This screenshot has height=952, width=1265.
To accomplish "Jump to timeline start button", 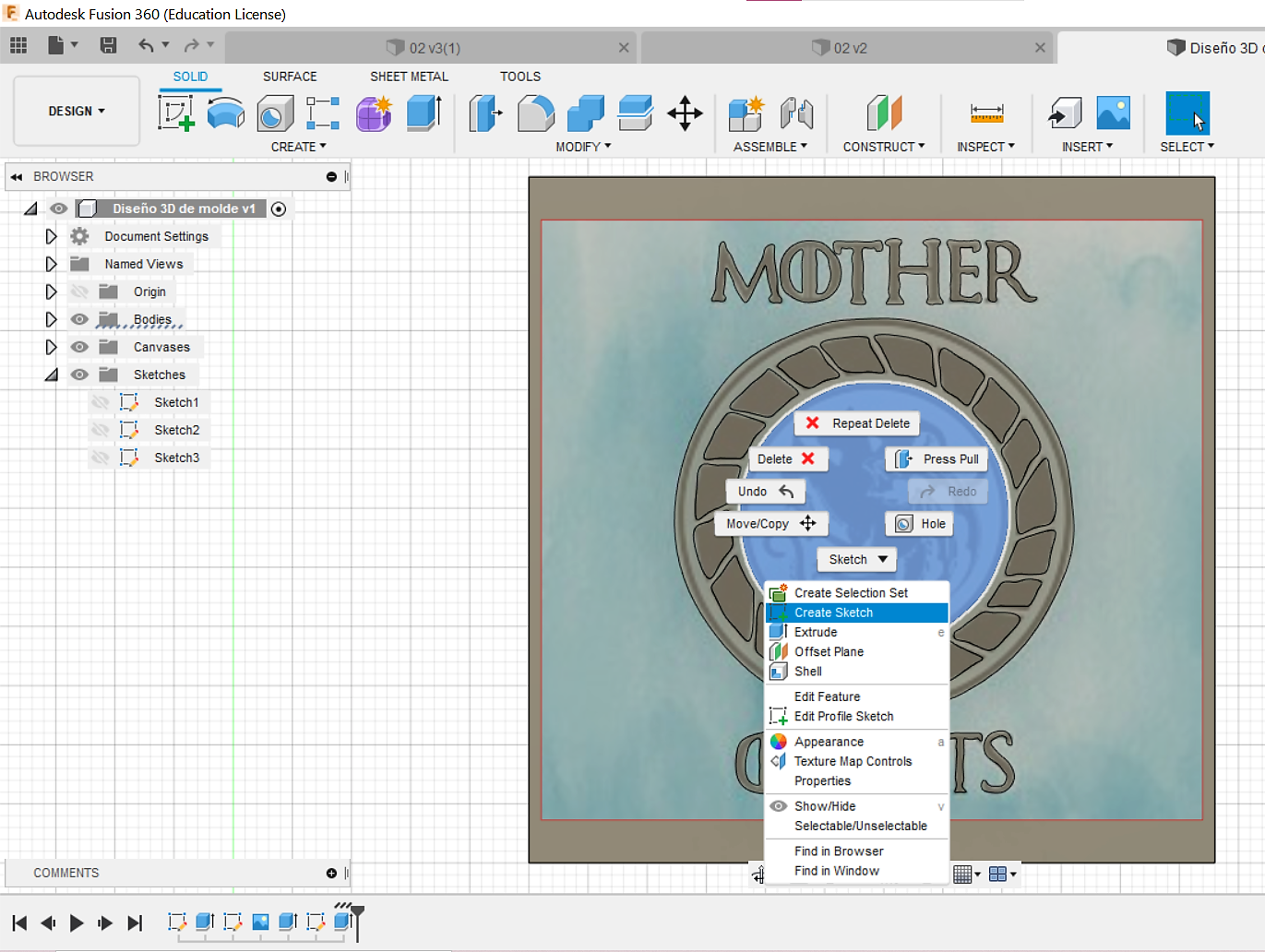I will pos(19,922).
